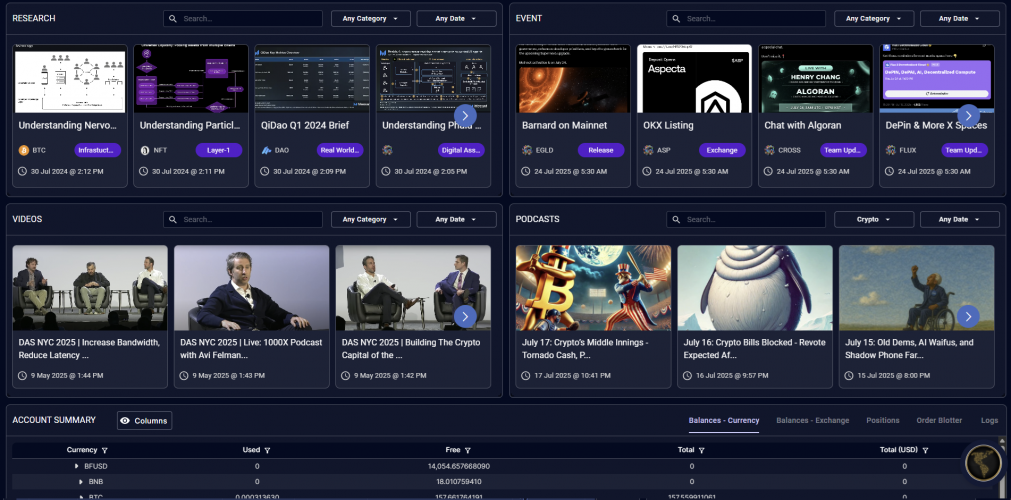Click the Free column filter icon
1011x500 pixels.
(x=467, y=450)
